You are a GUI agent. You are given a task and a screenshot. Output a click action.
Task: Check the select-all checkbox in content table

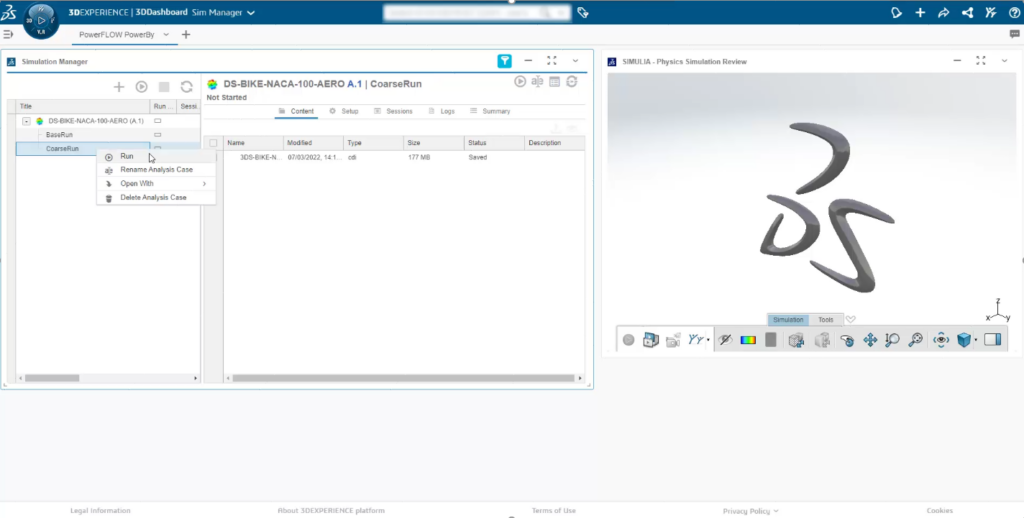tap(213, 143)
